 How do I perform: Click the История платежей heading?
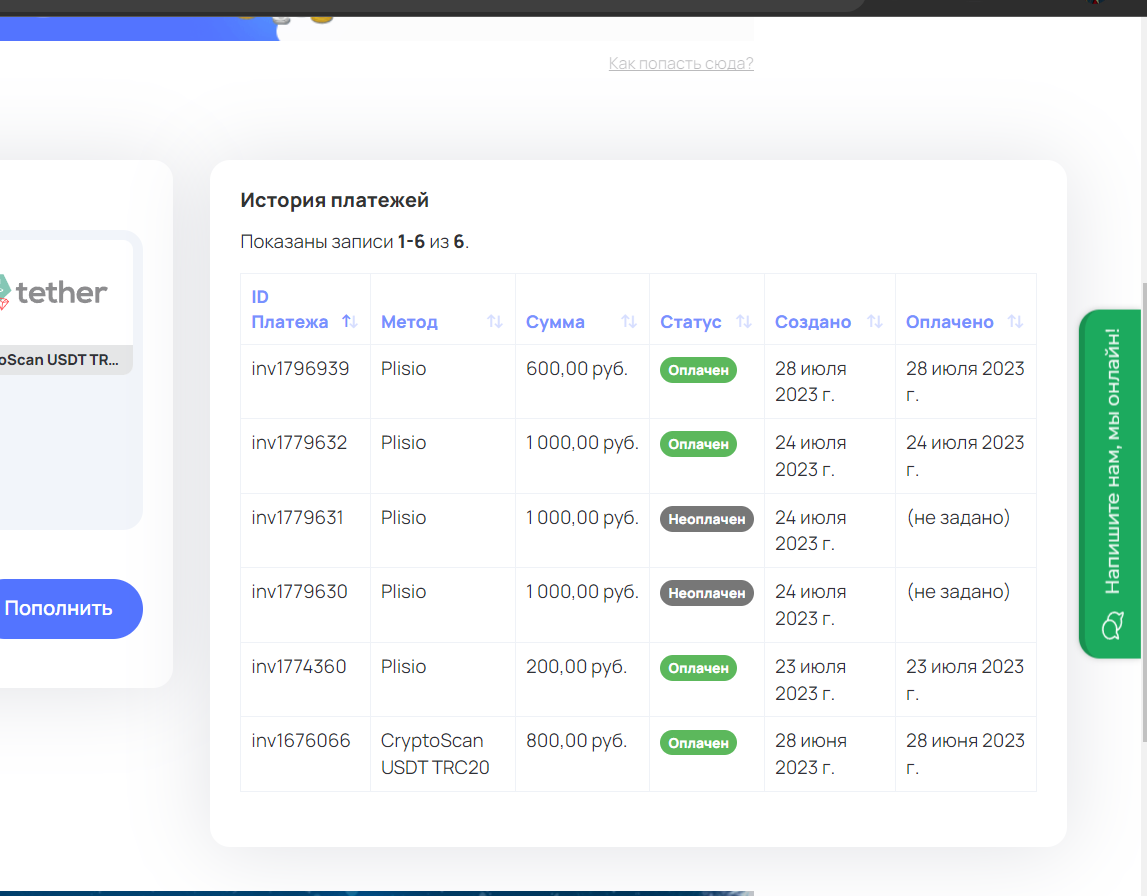click(x=334, y=200)
